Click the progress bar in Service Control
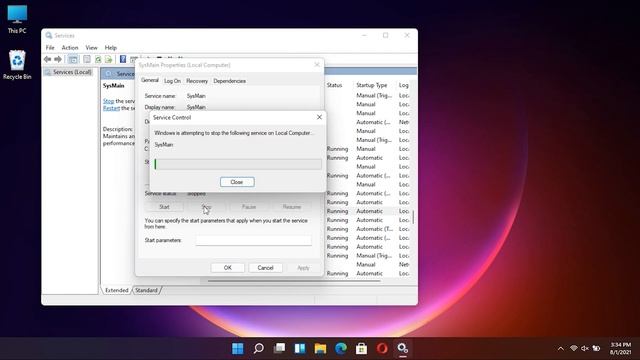Screen dimensions: 640x360 tap(238, 164)
